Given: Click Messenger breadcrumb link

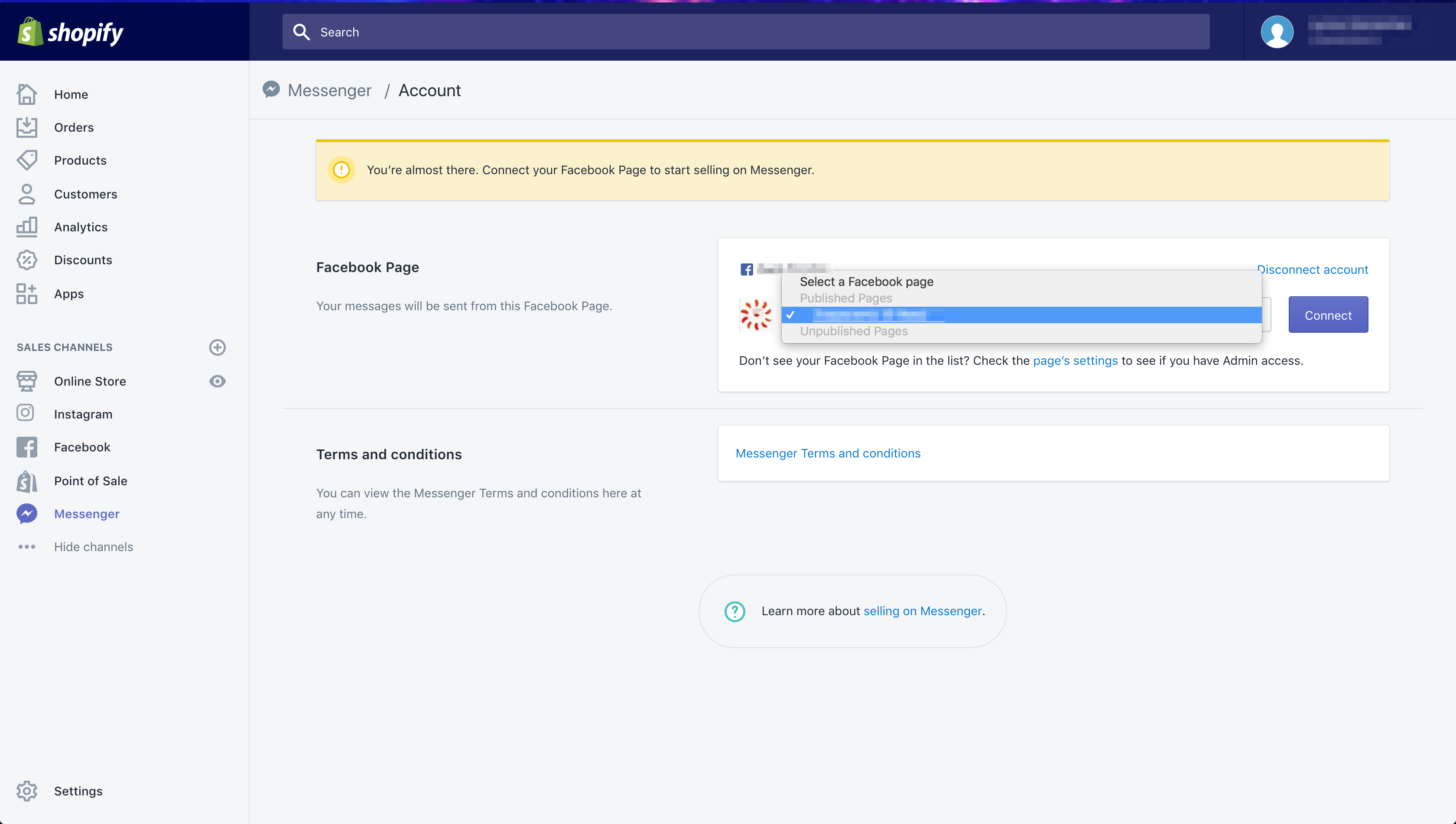Looking at the screenshot, I should point(329,90).
